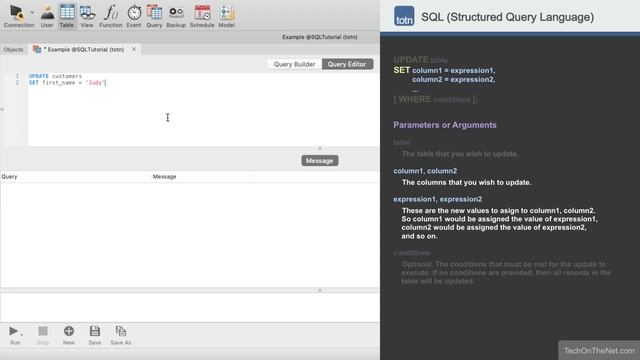Open the Model toolbar icon
The width and height of the screenshot is (640, 360).
click(x=227, y=16)
